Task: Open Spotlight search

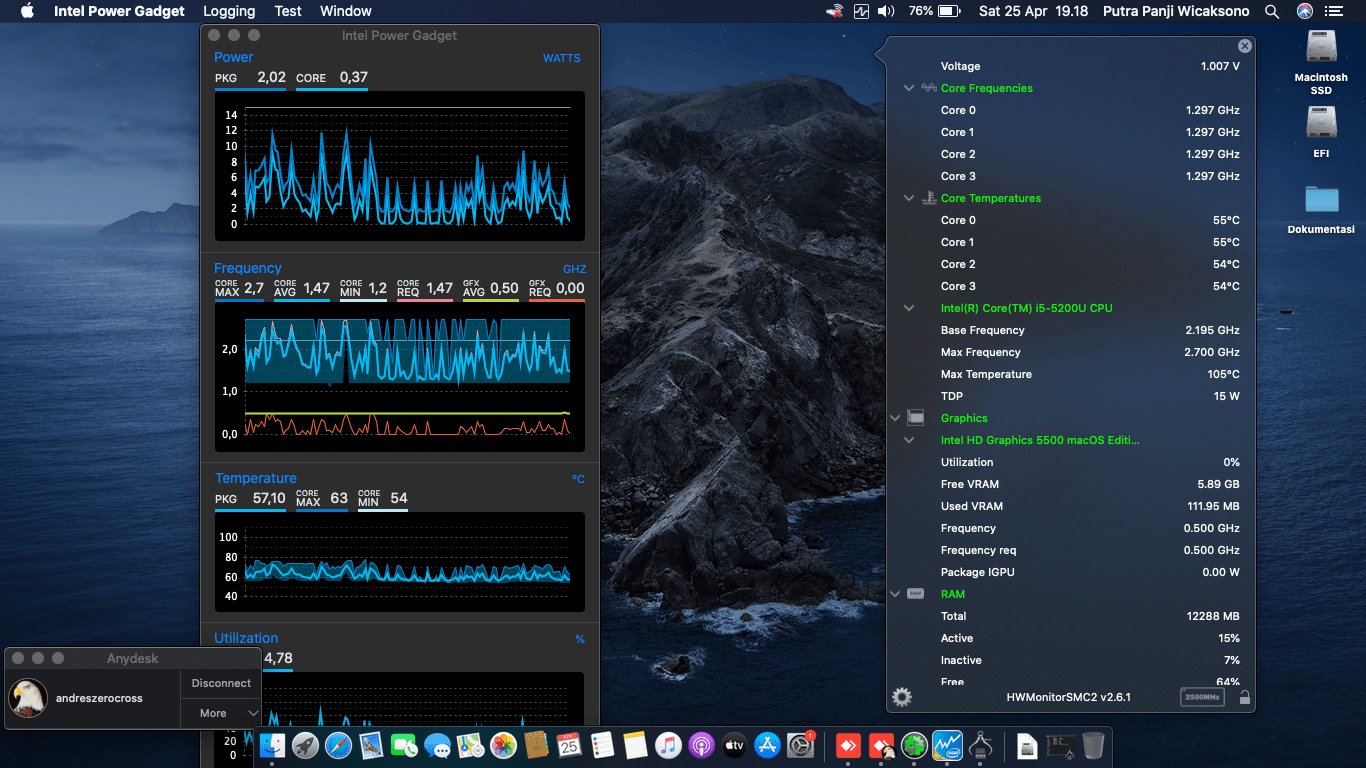Action: 1272,11
